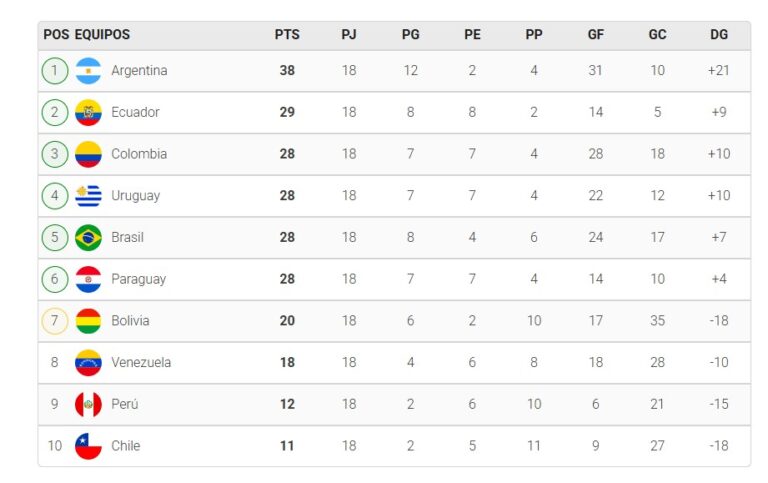Image resolution: width=768 pixels, height=483 pixels.
Task: Click the Perú flag icon
Action: 88,404
